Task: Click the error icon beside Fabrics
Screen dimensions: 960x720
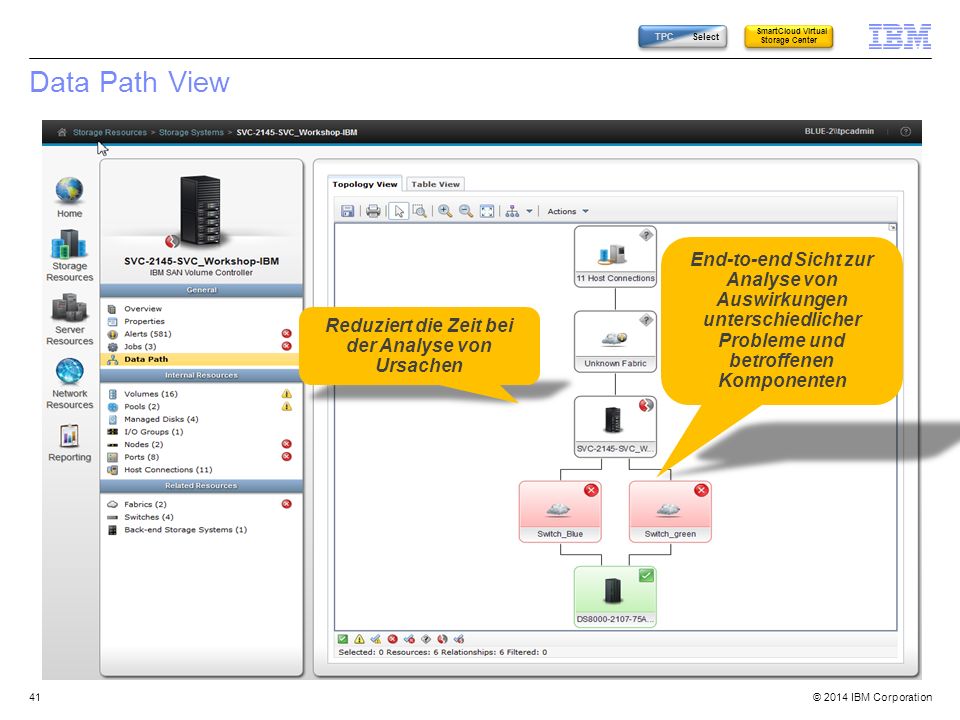Action: coord(287,504)
